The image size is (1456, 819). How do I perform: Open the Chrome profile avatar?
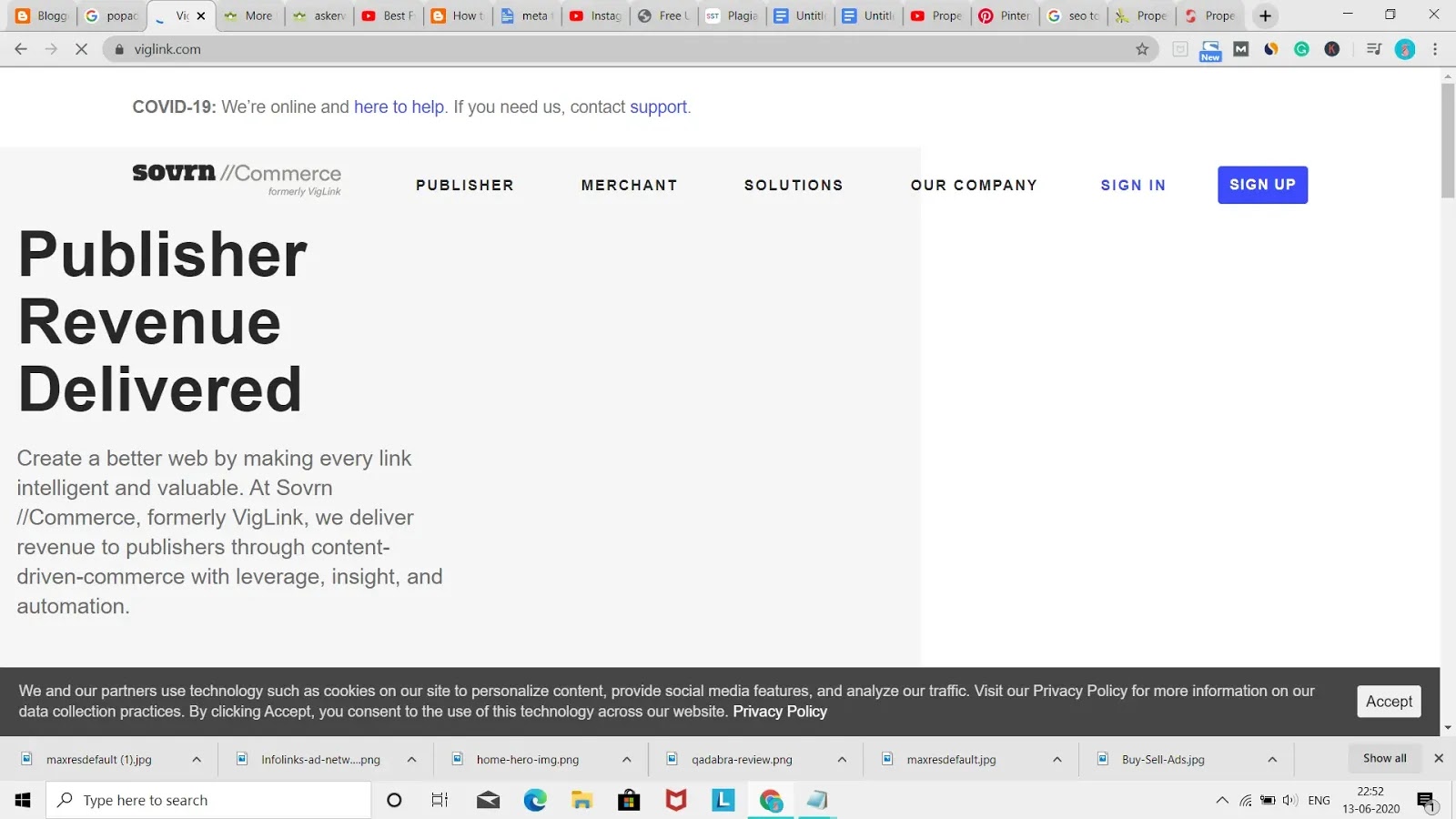(x=1405, y=49)
